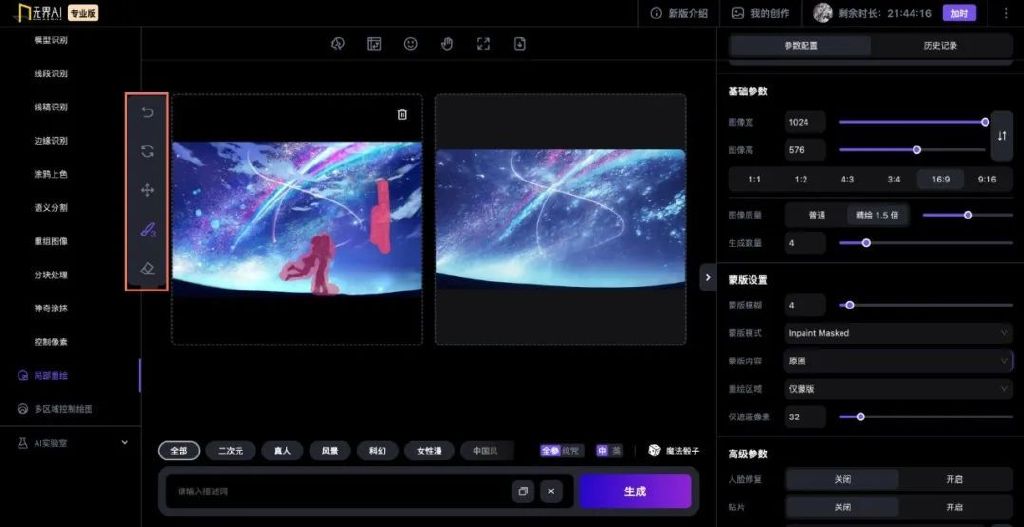Select the 二次元 style filter
This screenshot has height=527, width=1024.
coord(230,451)
